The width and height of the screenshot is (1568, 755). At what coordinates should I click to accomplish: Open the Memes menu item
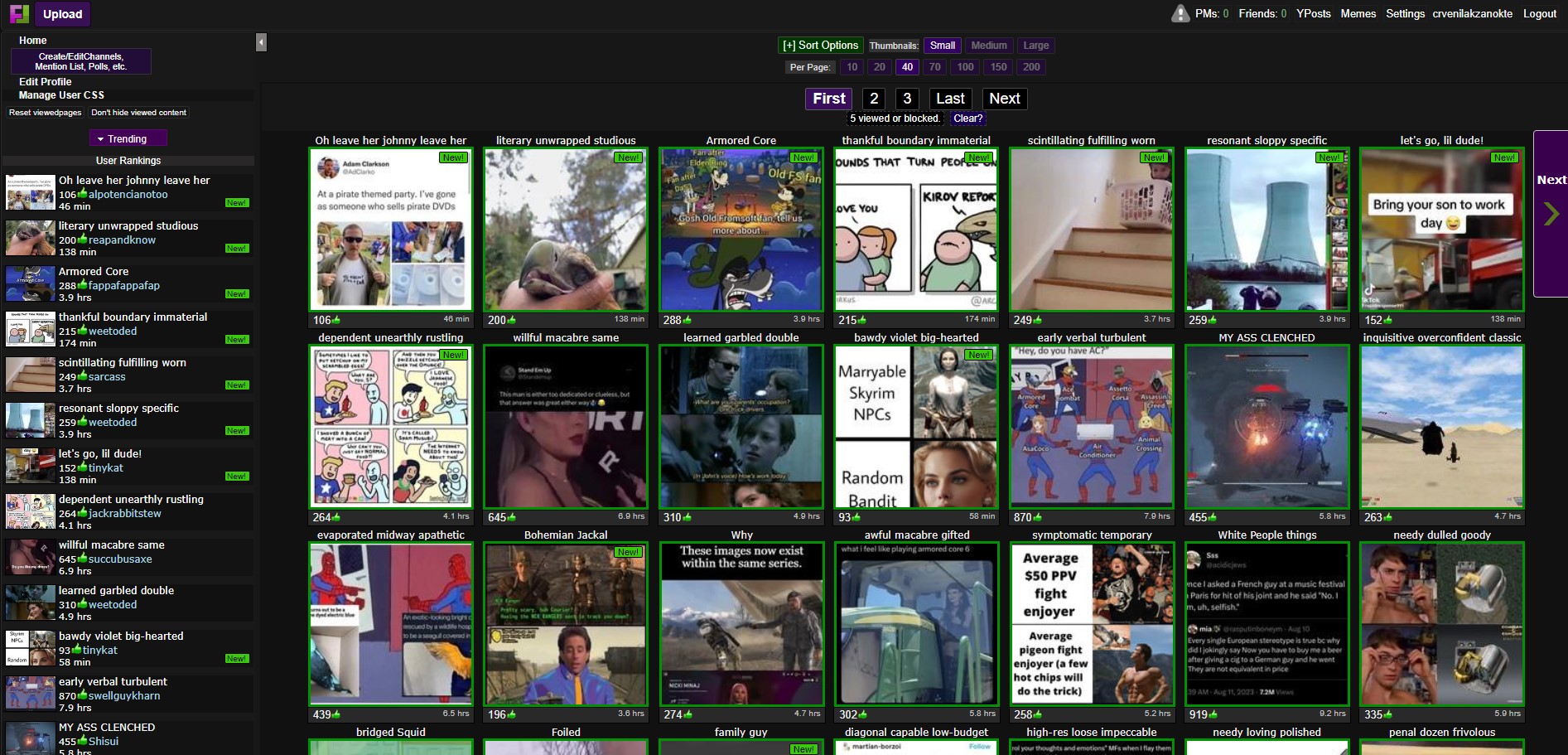[x=1358, y=14]
